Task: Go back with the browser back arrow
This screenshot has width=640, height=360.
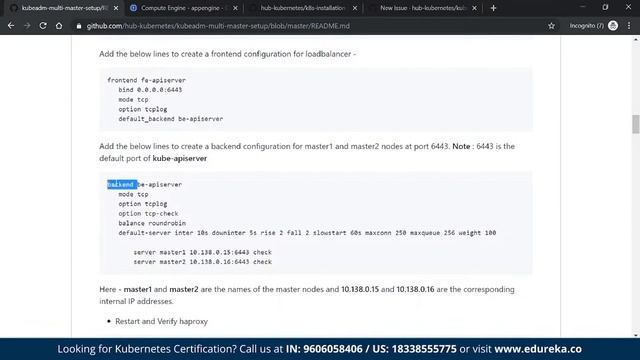Action: pos(11,26)
